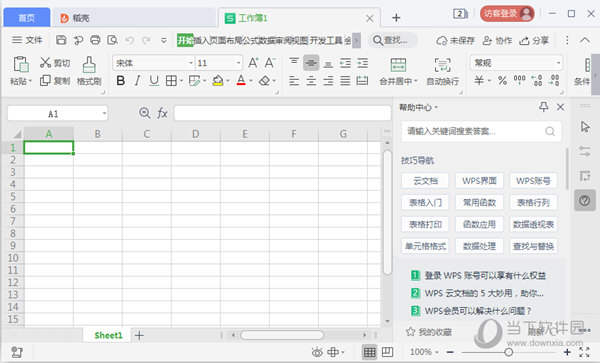Align text right
This screenshot has width=600, height=363.
pyautogui.click(x=328, y=81)
